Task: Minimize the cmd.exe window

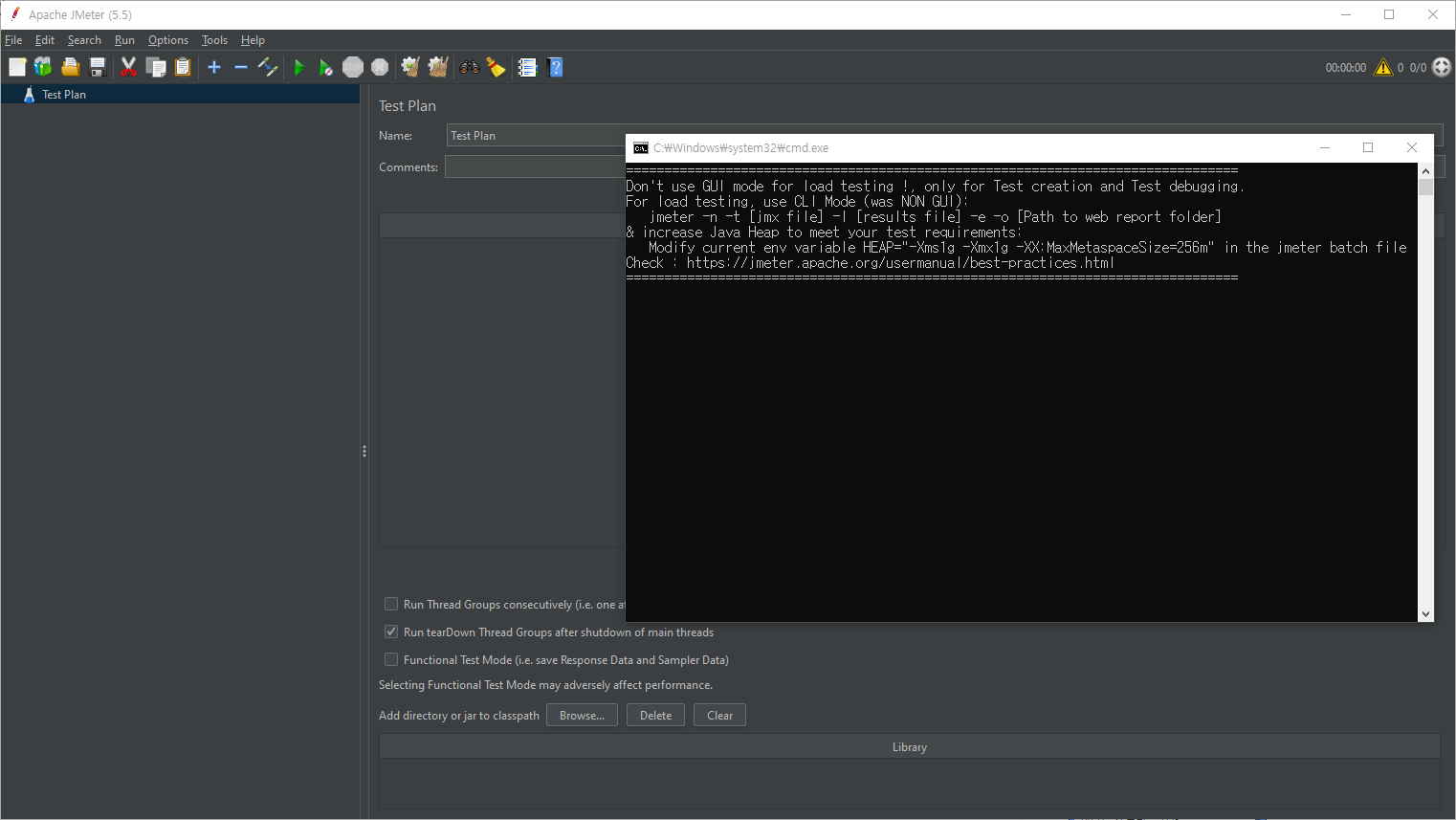Action: [1325, 147]
